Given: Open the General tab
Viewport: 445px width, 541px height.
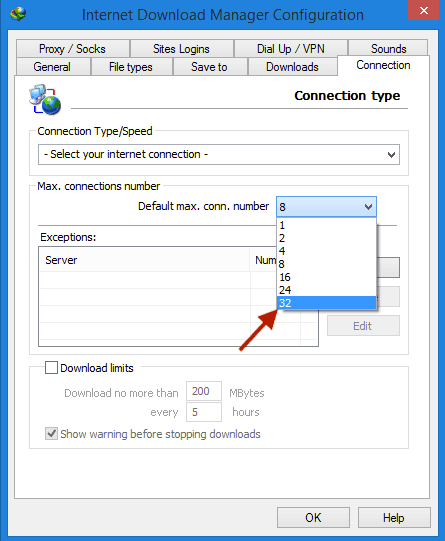Looking at the screenshot, I should point(52,67).
